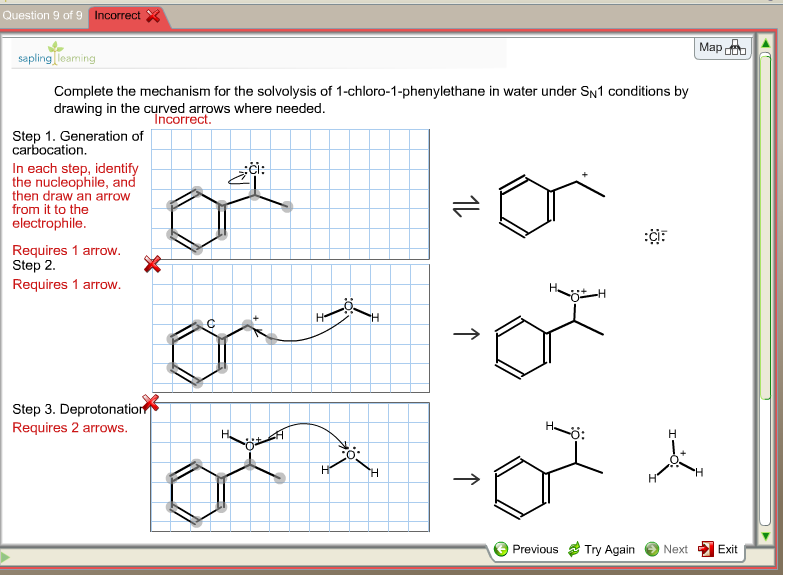This screenshot has width=793, height=578.
Task: Click the Step 2 'Requires 1 arrow.' text
Action: click(x=67, y=285)
